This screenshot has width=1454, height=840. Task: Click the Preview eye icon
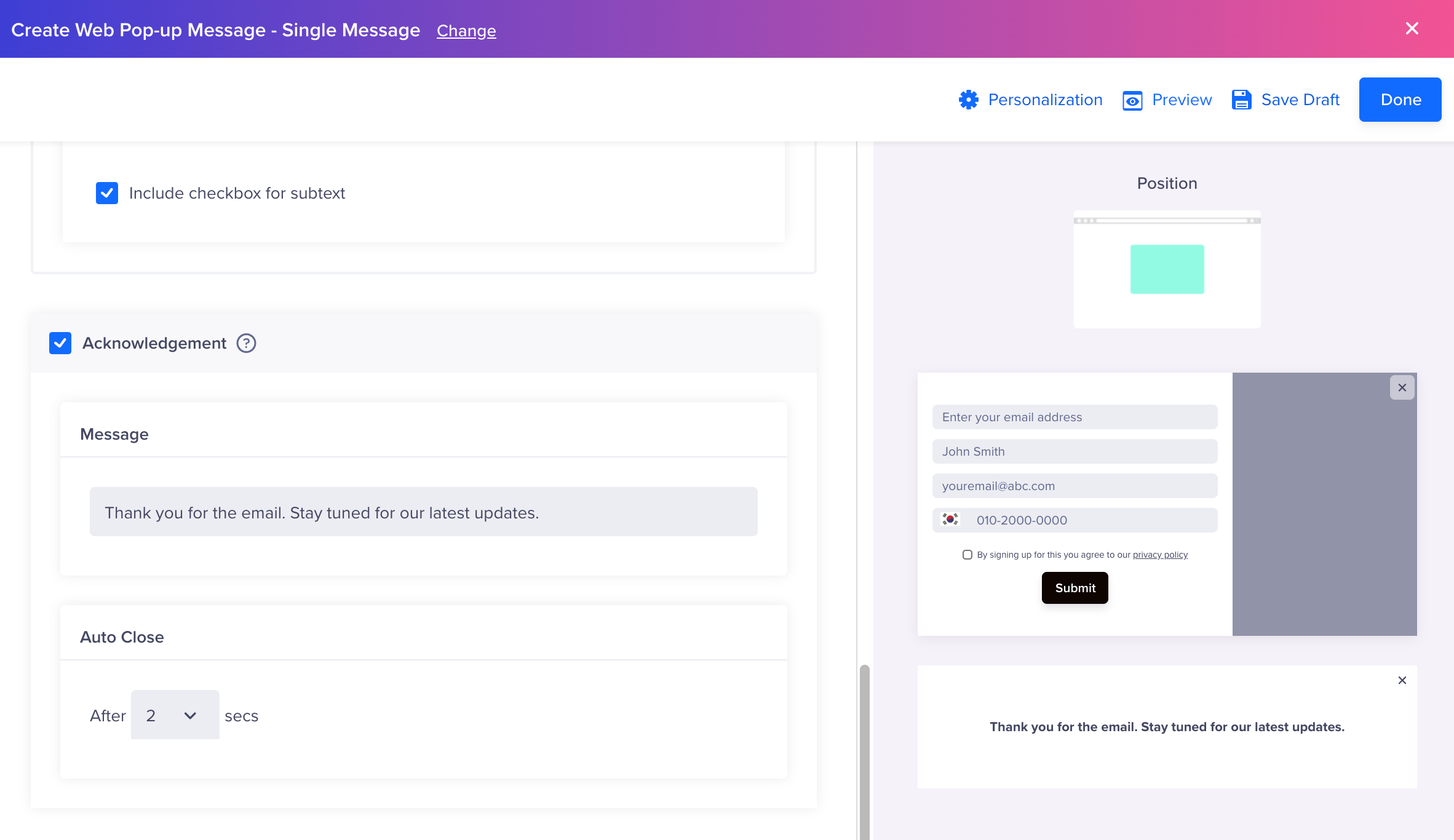pos(1132,100)
